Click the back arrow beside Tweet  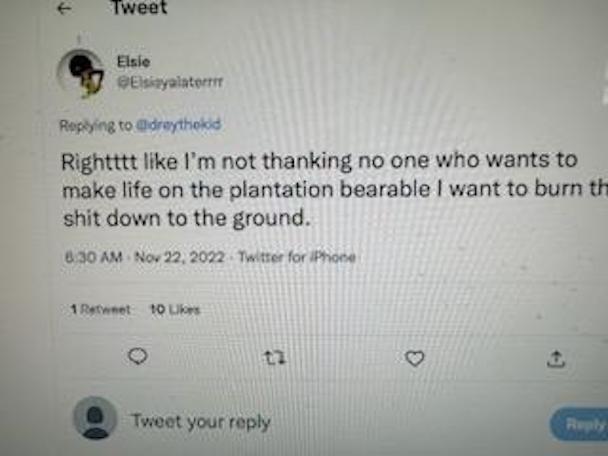[x=66, y=9]
